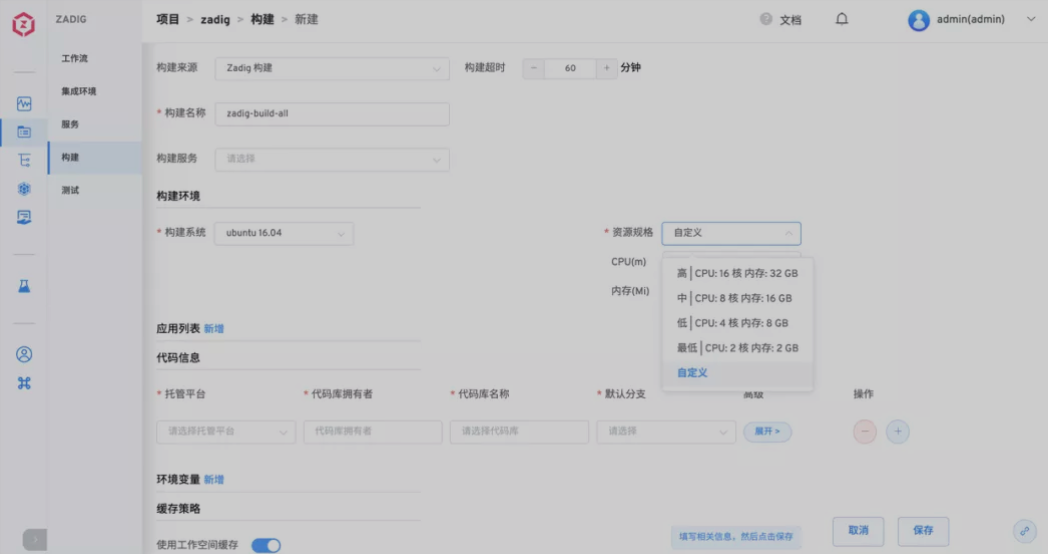Click the admin user avatar
1048x554 pixels.
click(x=918, y=20)
